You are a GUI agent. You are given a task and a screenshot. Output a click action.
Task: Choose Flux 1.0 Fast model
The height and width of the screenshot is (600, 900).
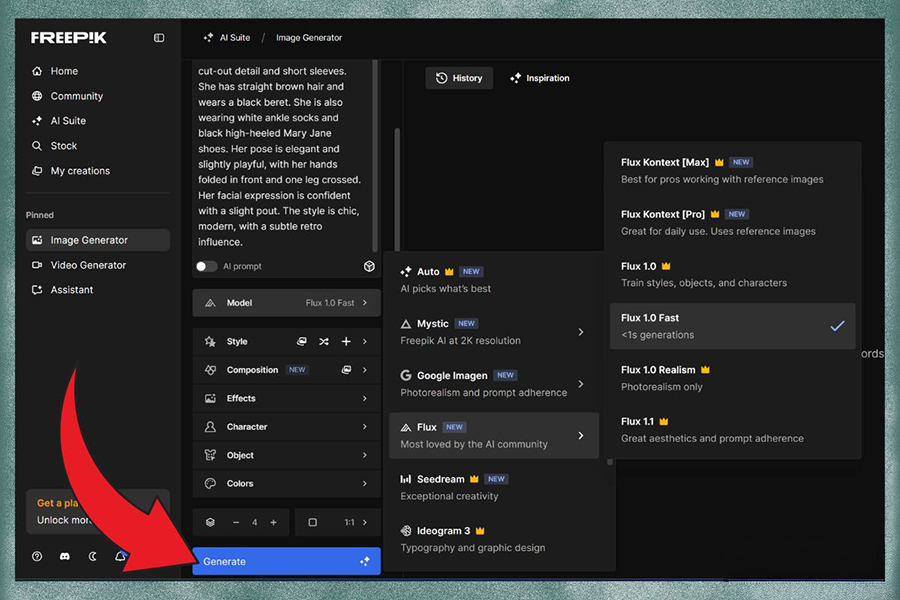point(732,326)
